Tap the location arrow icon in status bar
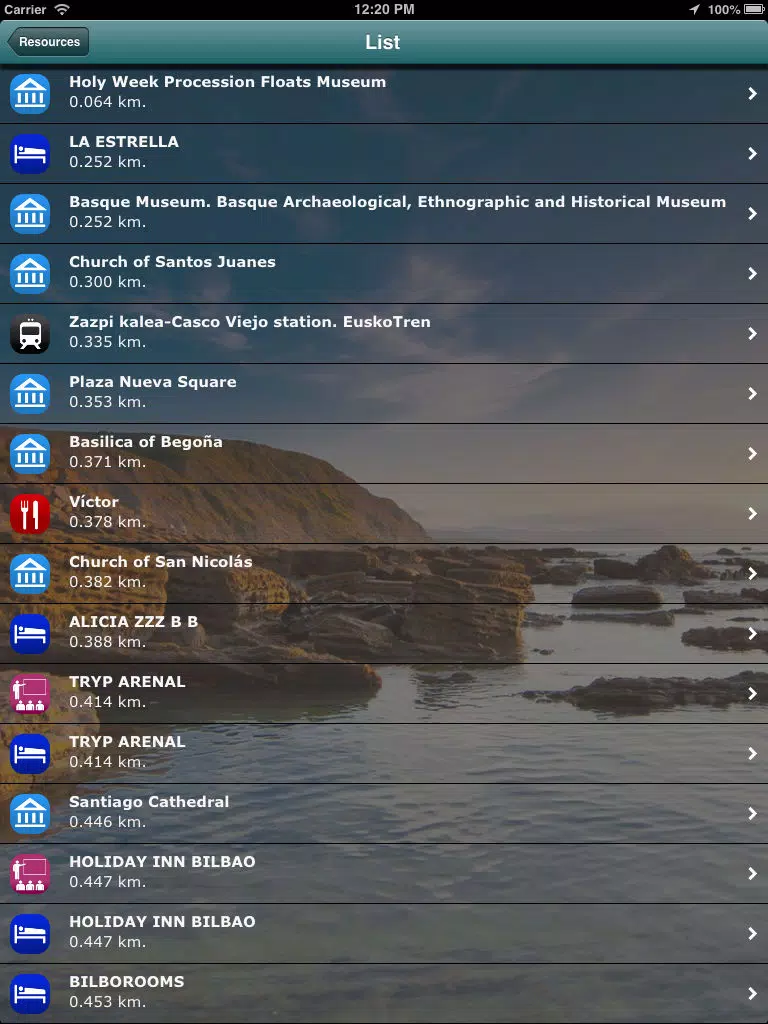Viewport: 768px width, 1024px height. tap(694, 9)
